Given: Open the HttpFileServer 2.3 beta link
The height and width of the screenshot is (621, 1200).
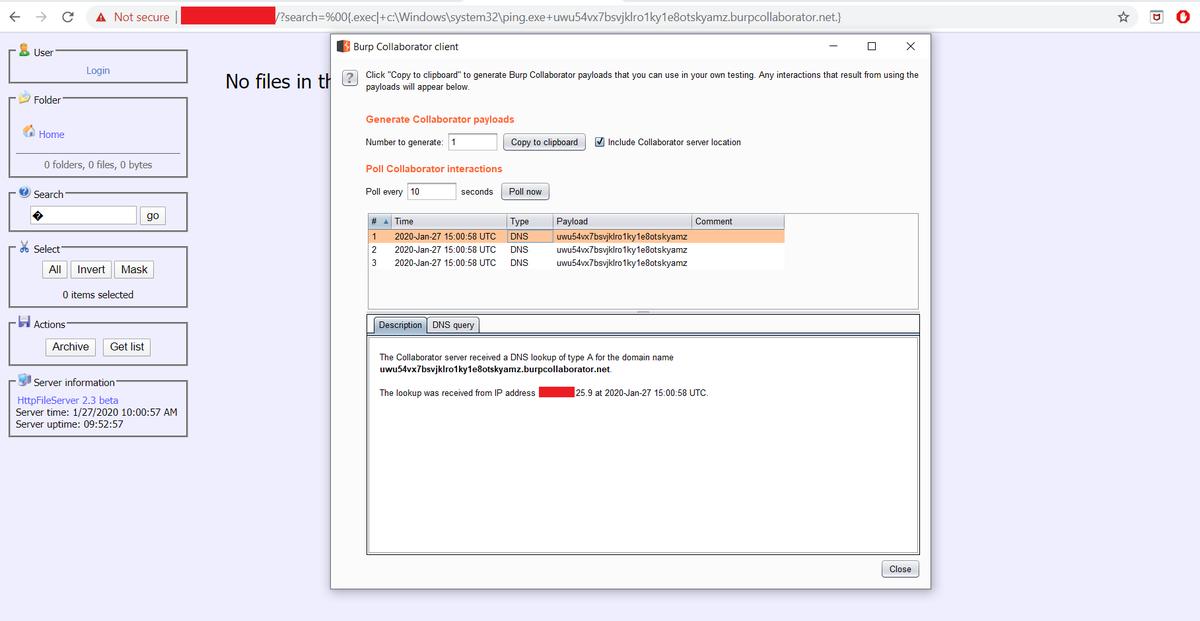Looking at the screenshot, I should pyautogui.click(x=68, y=400).
